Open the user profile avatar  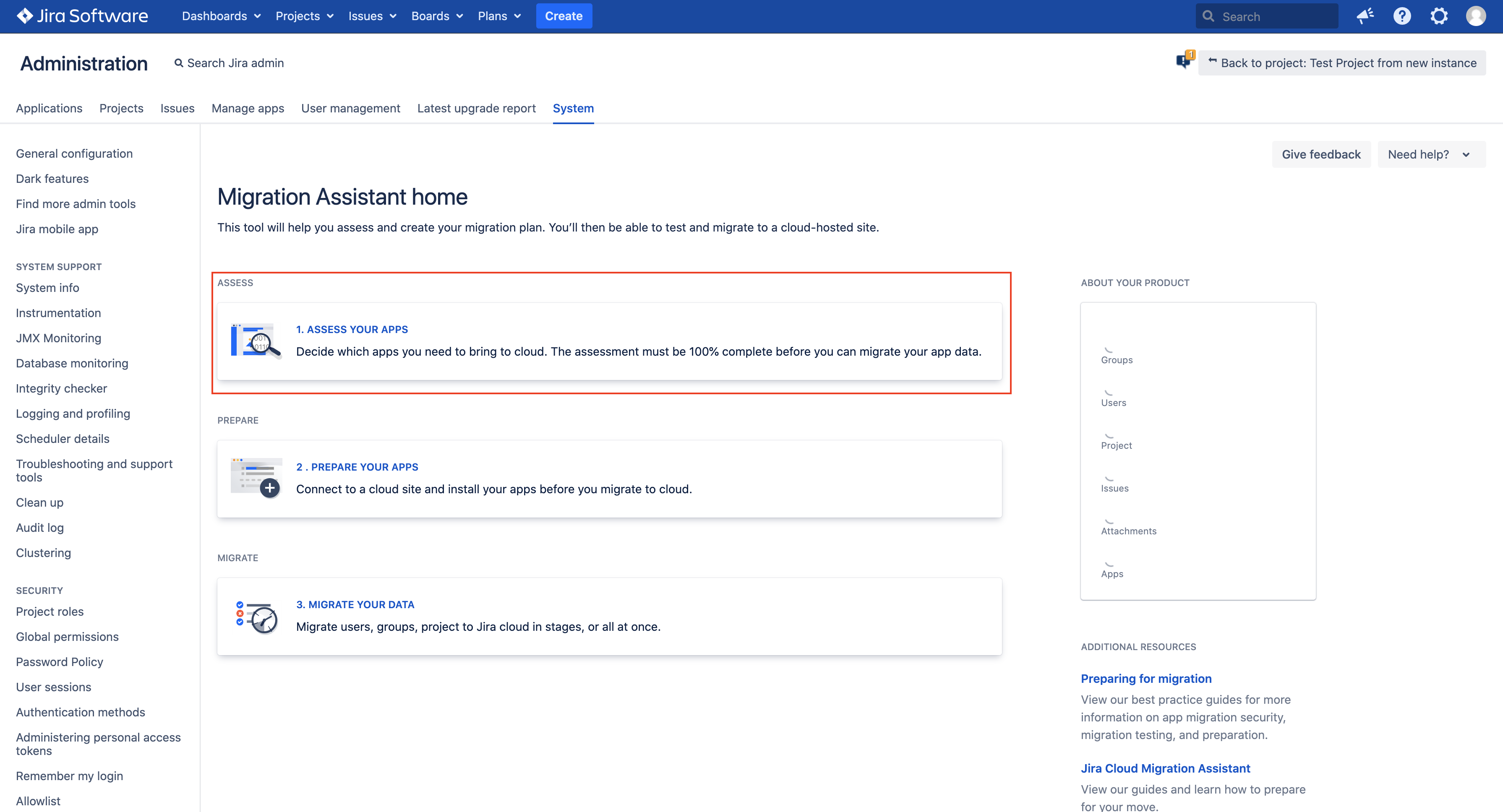[x=1476, y=16]
